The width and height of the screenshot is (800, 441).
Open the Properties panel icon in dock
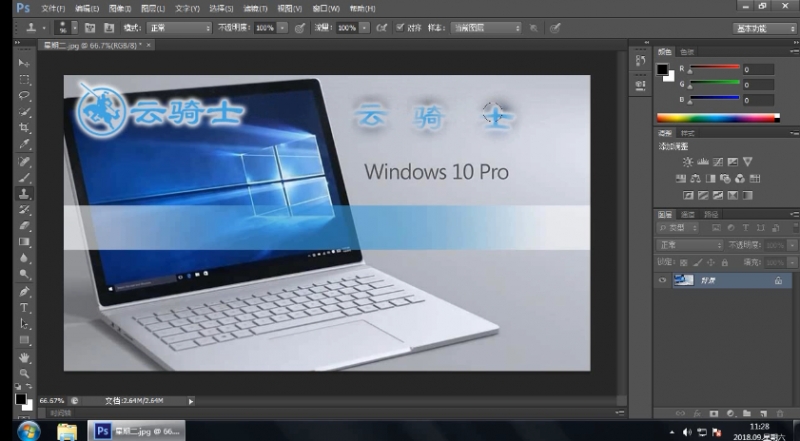pyautogui.click(x=641, y=85)
